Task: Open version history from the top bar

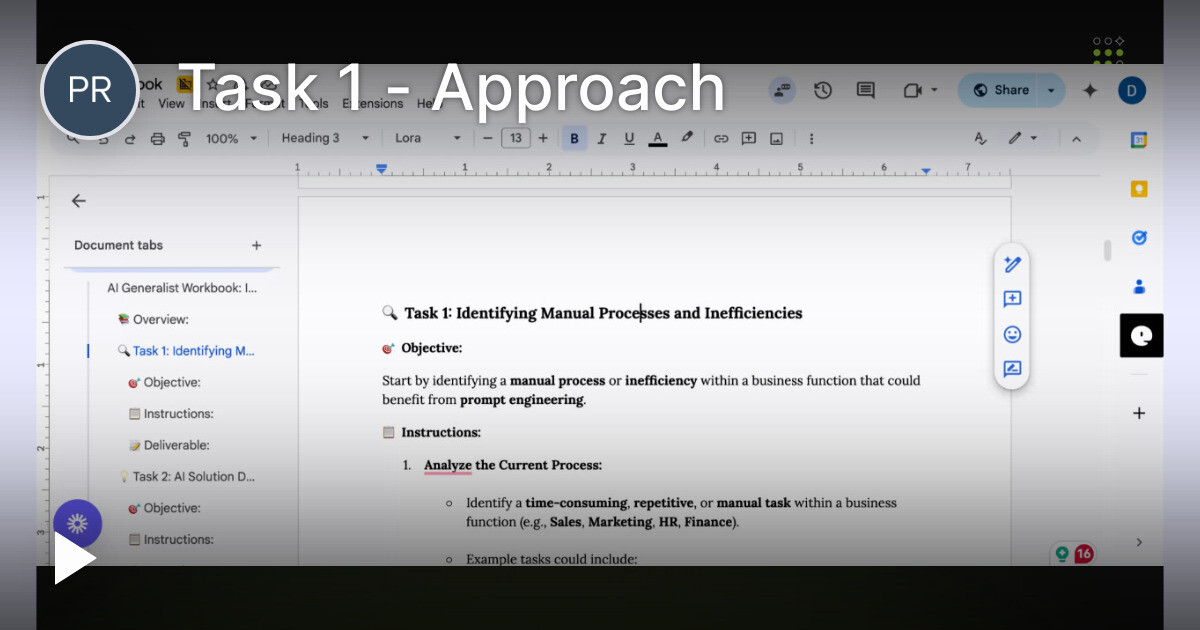Action: pyautogui.click(x=822, y=90)
